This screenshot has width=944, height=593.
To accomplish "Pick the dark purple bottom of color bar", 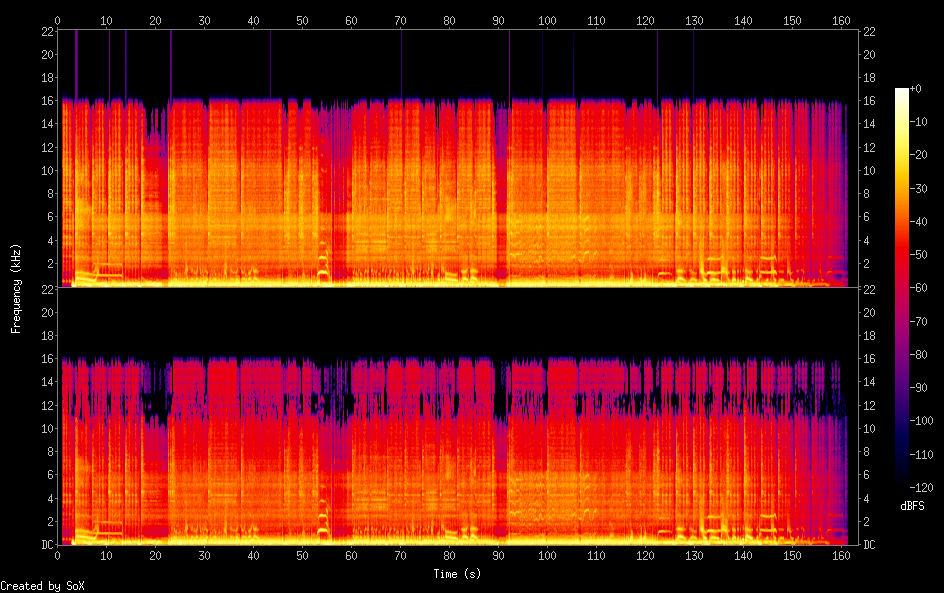I will (902, 483).
